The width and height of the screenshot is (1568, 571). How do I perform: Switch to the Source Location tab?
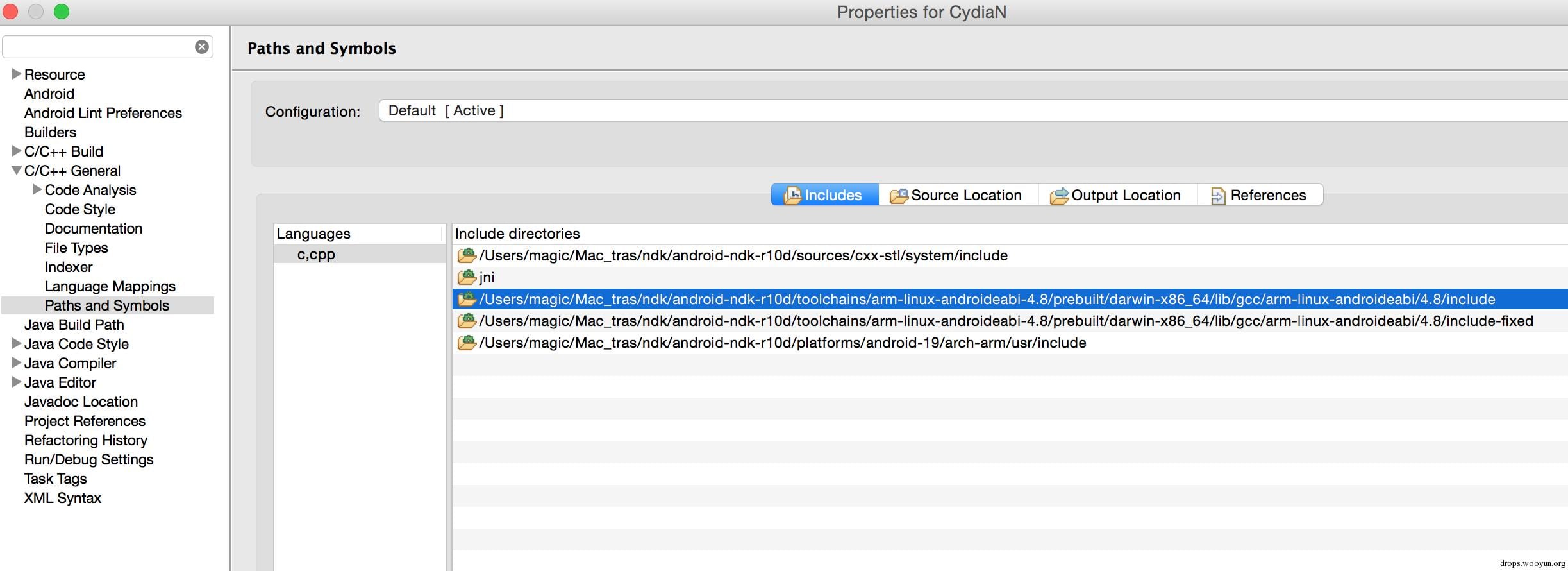coord(965,195)
